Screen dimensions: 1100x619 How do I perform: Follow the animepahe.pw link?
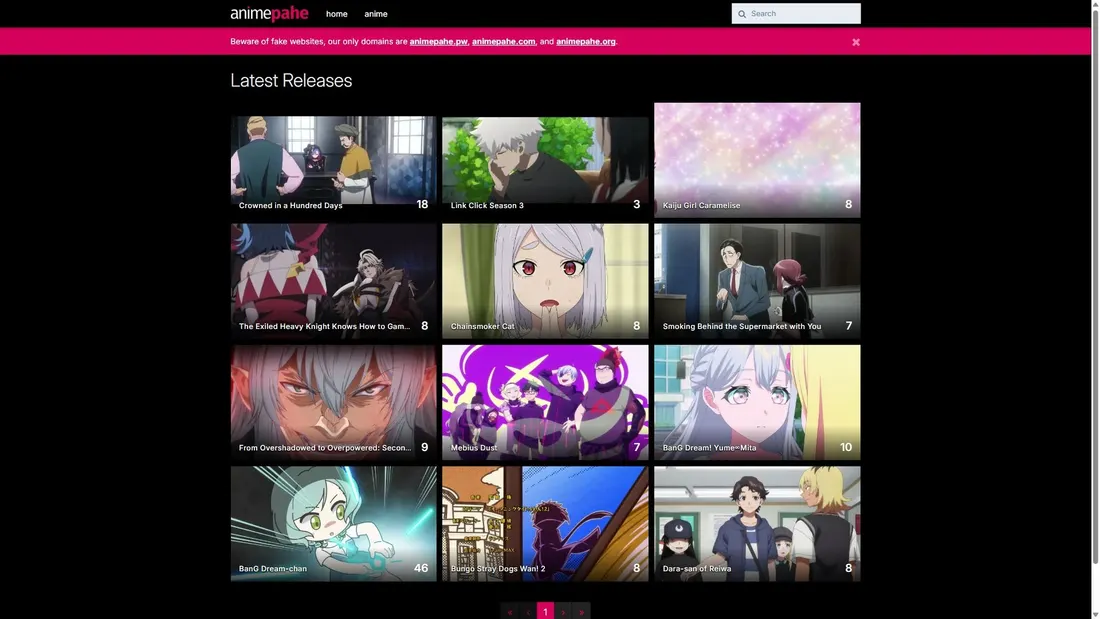point(438,41)
